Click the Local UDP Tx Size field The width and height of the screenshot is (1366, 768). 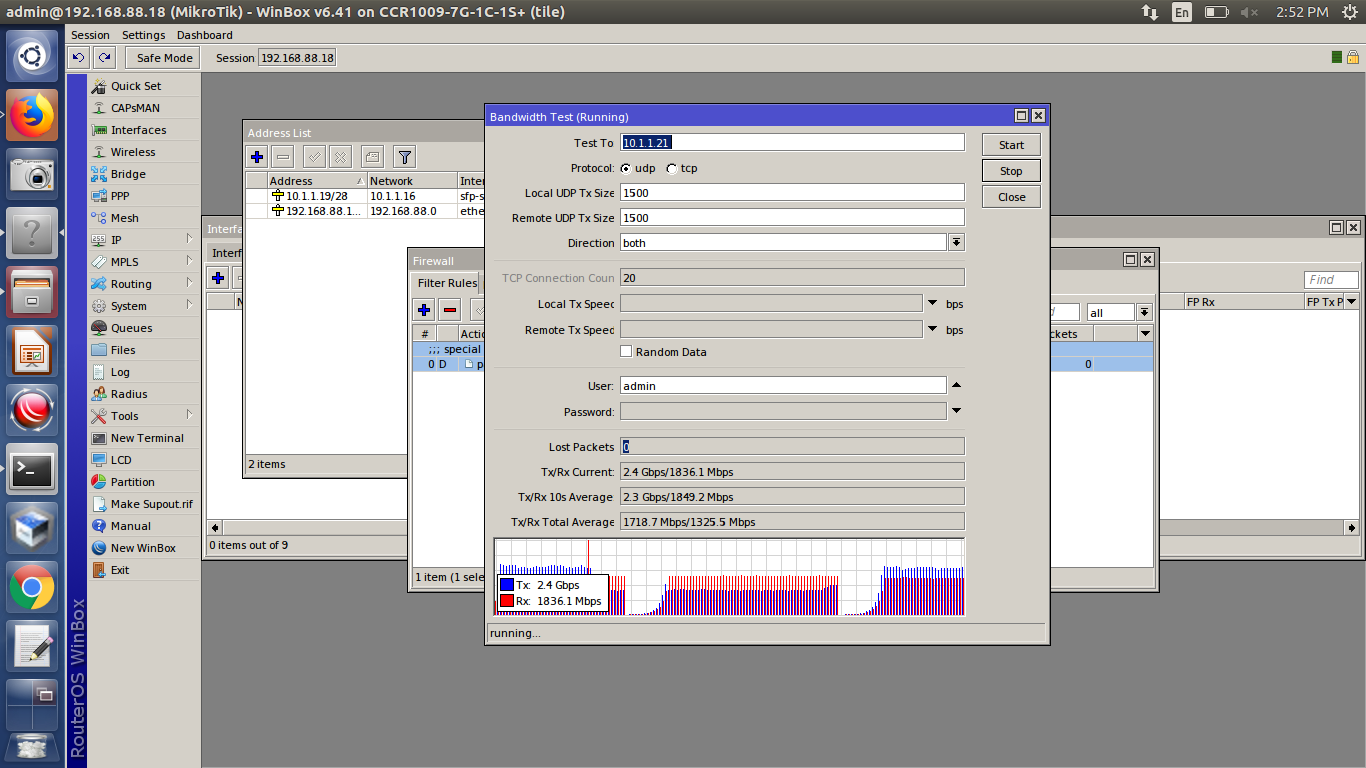(792, 193)
